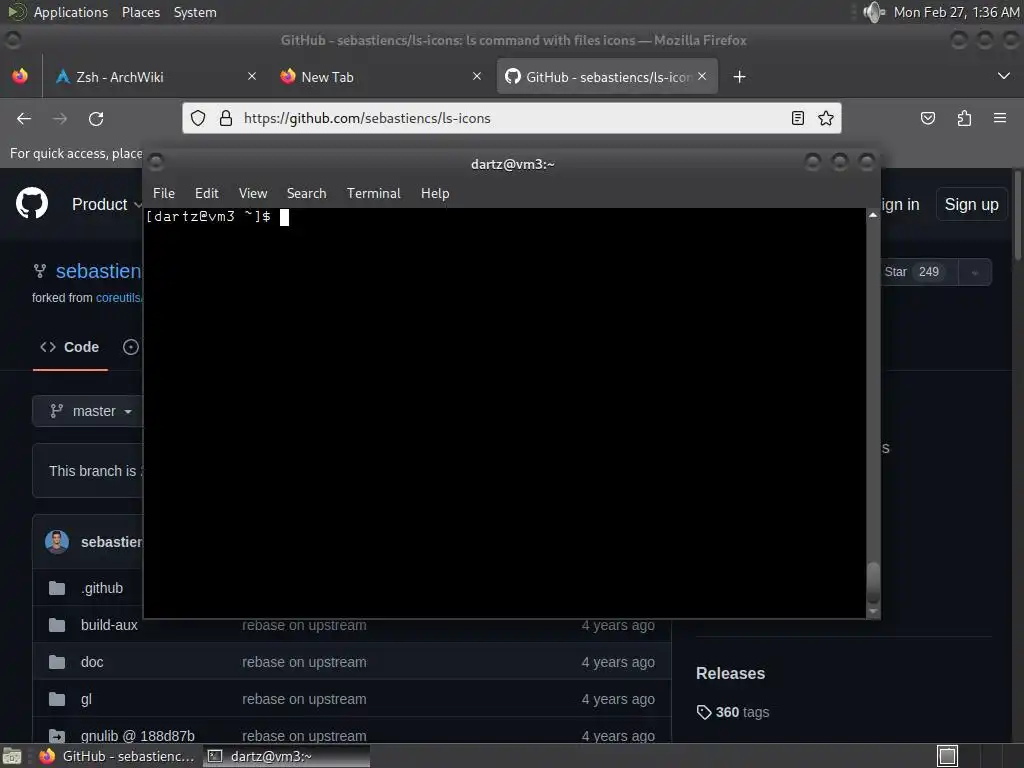Click Issues tab icon beside Code
Viewport: 1024px width, 768px height.
click(131, 347)
